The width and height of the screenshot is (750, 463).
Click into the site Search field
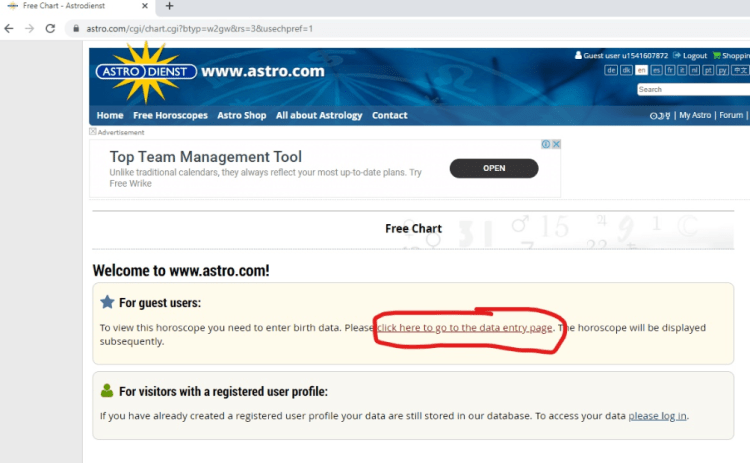point(692,89)
